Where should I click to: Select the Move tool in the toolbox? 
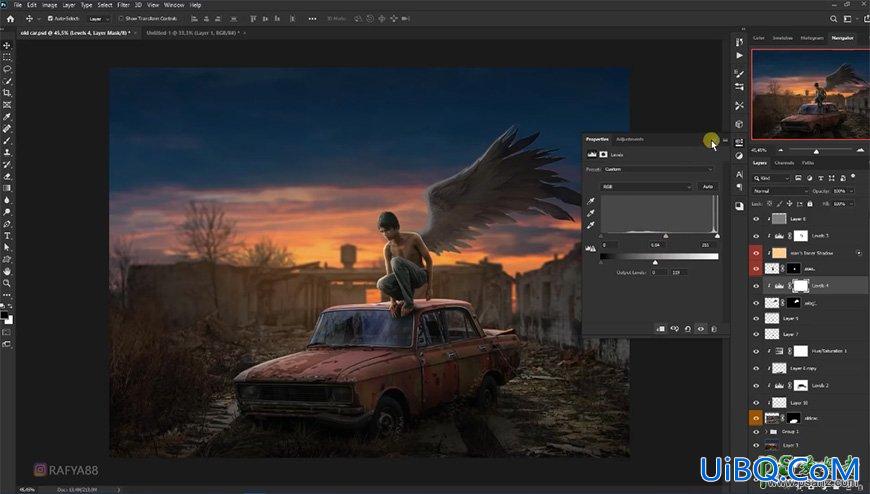[x=7, y=46]
